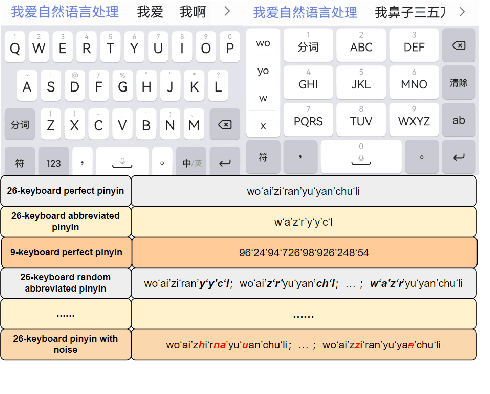The image size is (490, 394).
Task: Tap the L key
Action: click(x=218, y=86)
